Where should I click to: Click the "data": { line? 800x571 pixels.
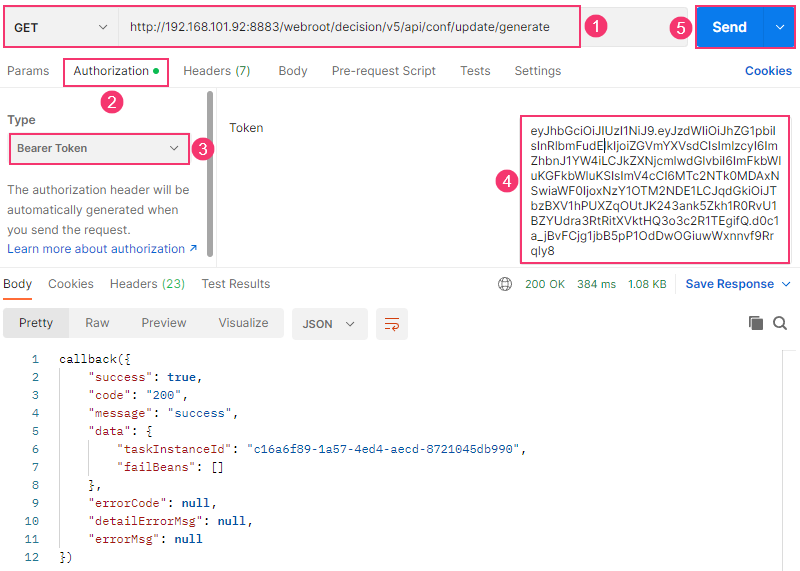[120, 431]
